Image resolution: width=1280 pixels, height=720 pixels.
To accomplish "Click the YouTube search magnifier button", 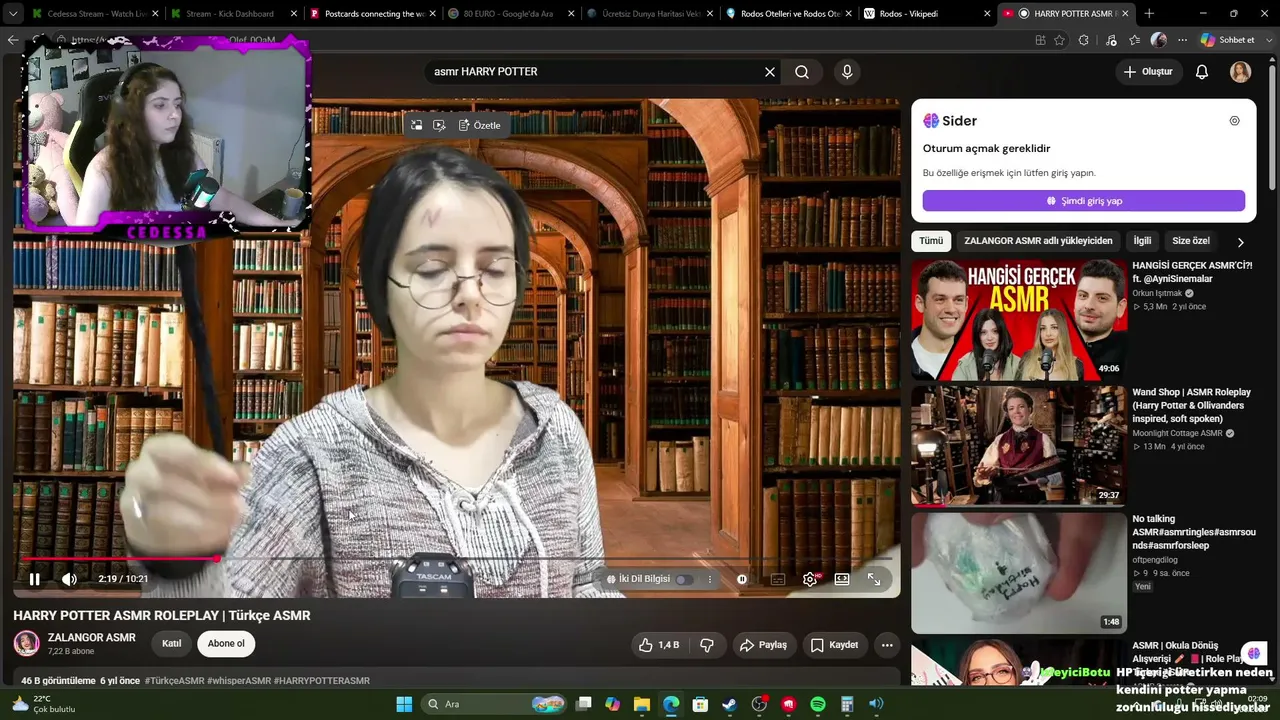I will click(802, 72).
